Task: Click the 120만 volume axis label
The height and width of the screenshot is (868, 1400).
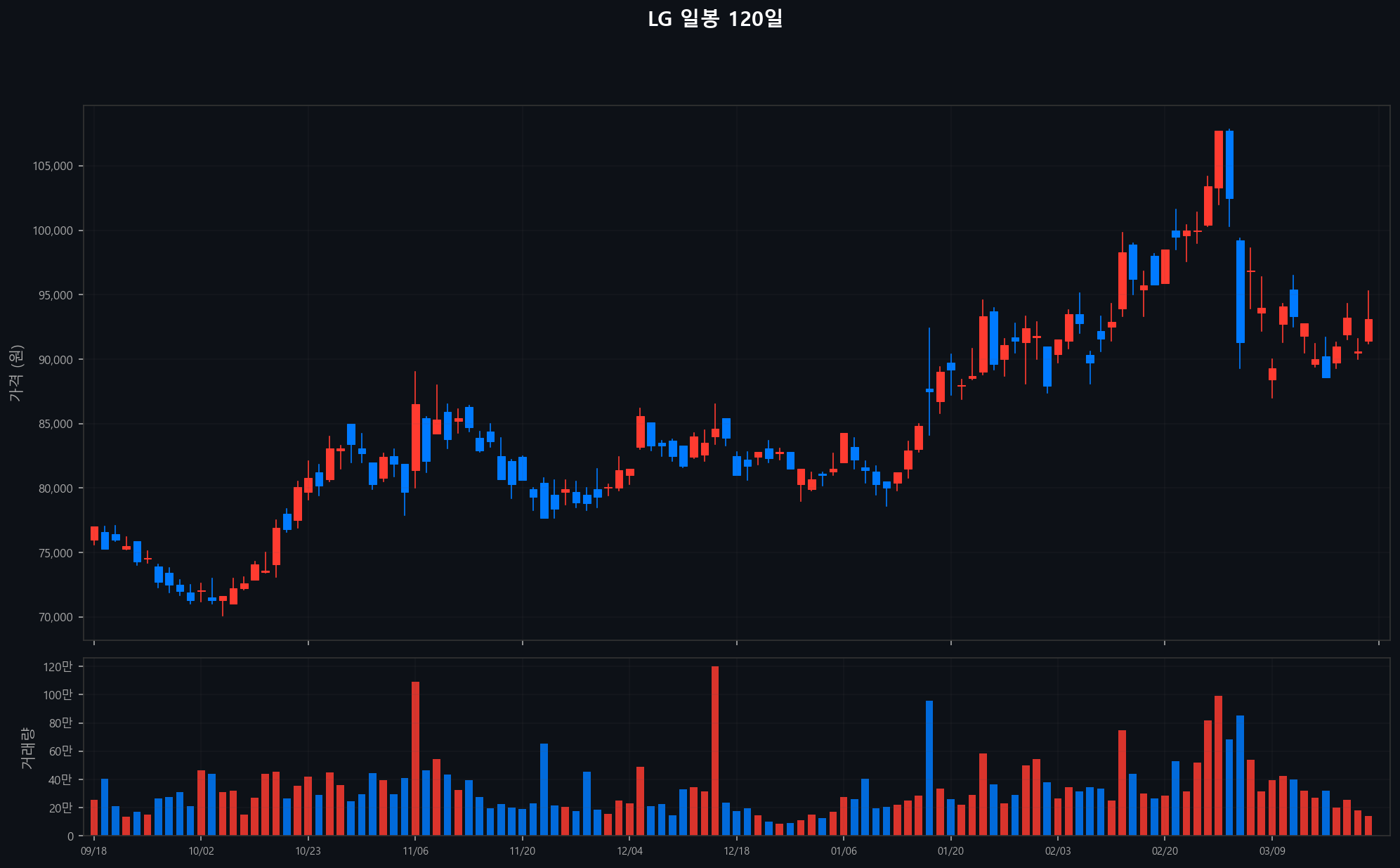Action: coord(58,667)
